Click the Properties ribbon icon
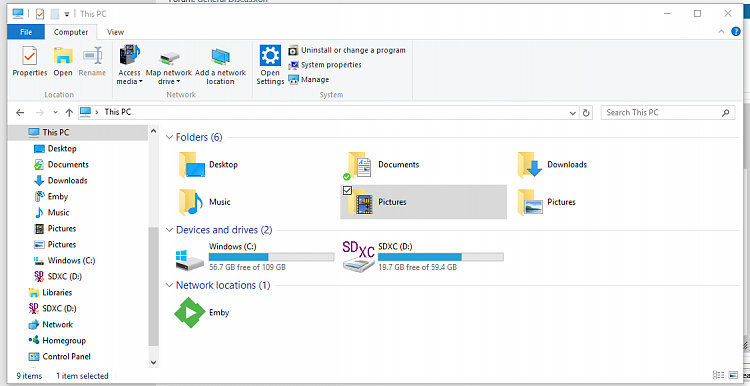This screenshot has width=750, height=386. [x=30, y=57]
